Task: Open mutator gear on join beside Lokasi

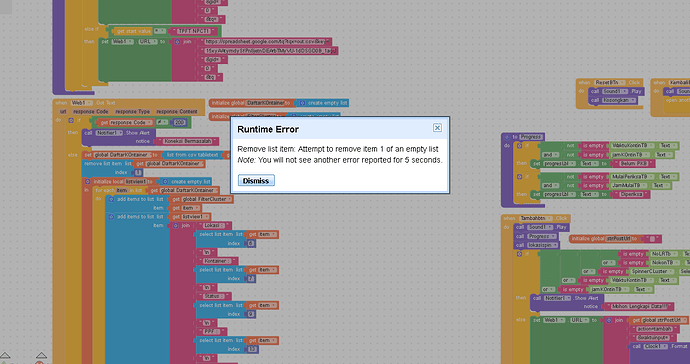Action: click(176, 225)
